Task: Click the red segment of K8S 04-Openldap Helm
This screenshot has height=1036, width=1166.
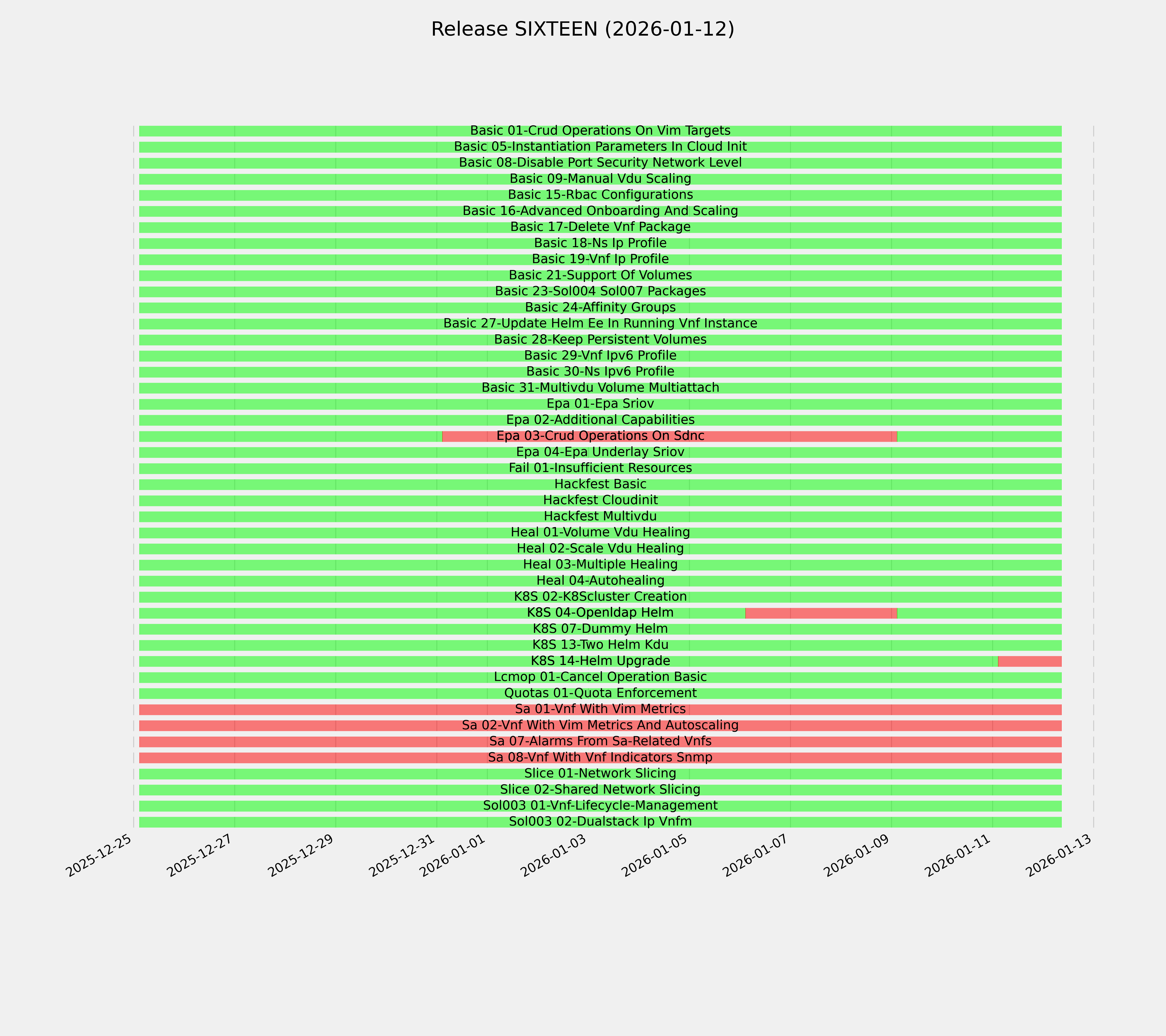Action: coord(821,613)
